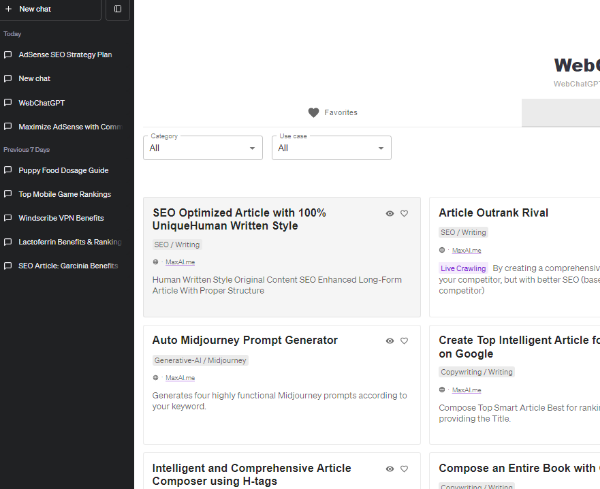The width and height of the screenshot is (600, 489).
Task: Click the Copywriting / Writing tag on Create Top Intelligent Article
Action: pos(476,372)
